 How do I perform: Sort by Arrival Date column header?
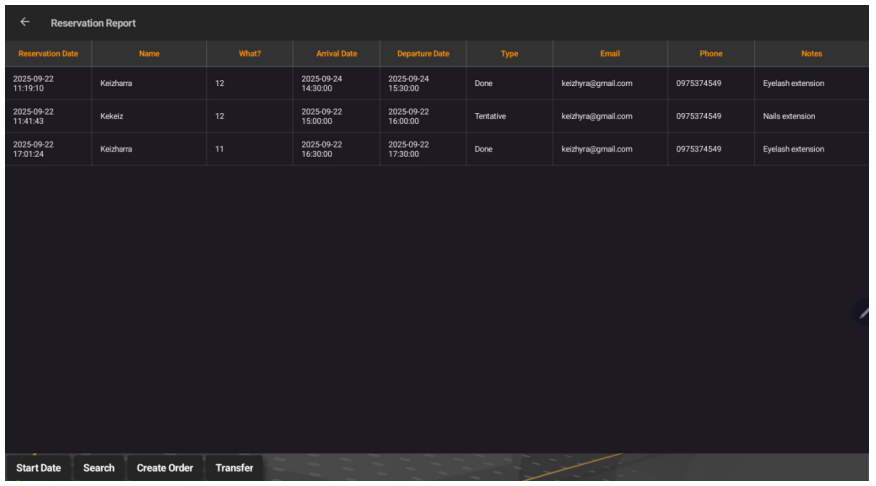336,53
